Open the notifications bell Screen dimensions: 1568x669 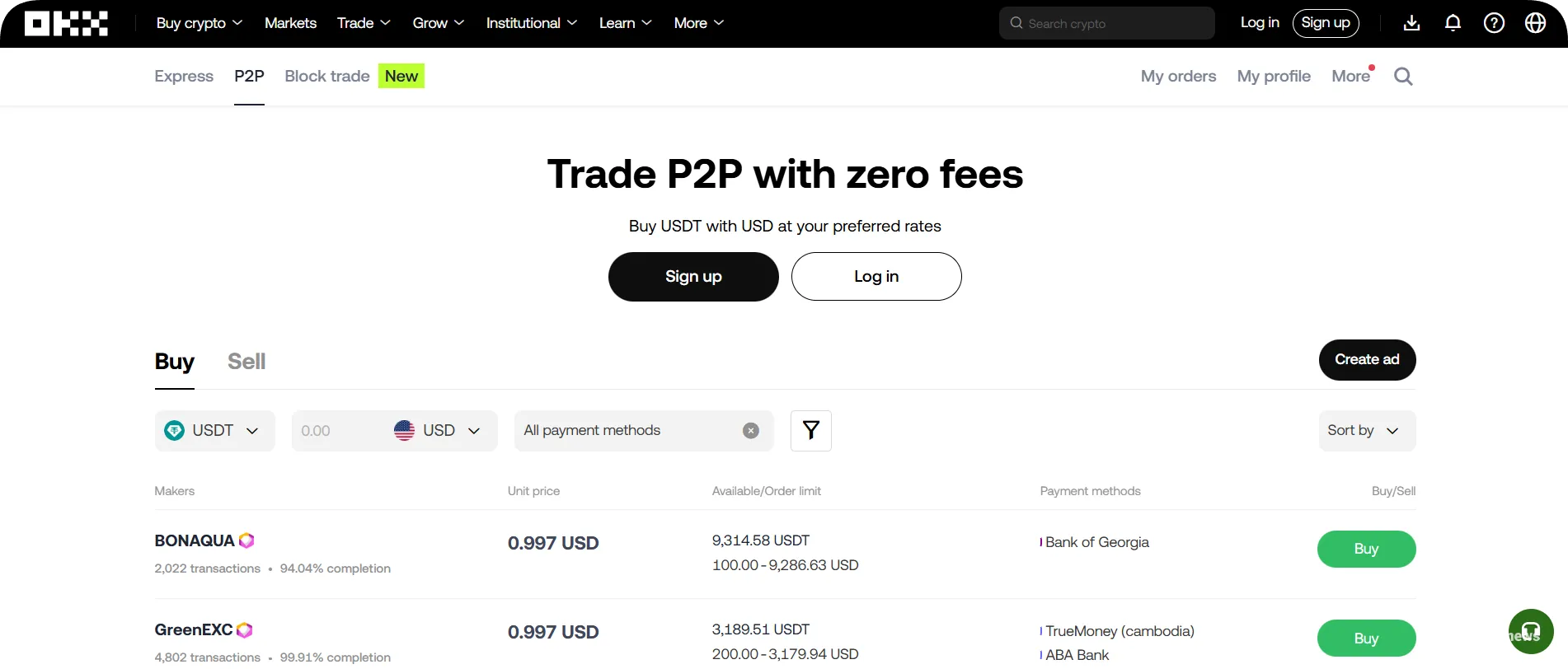(1452, 22)
